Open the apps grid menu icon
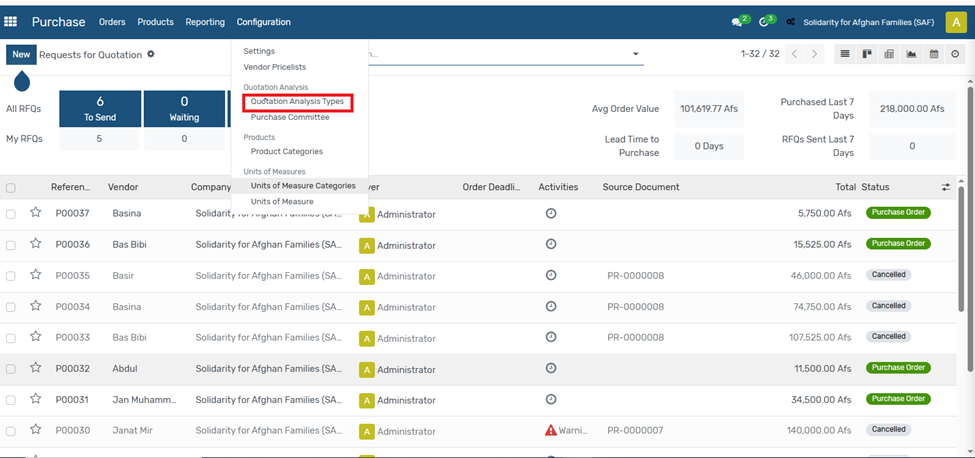Screen dimensions: 975x458 [11, 22]
